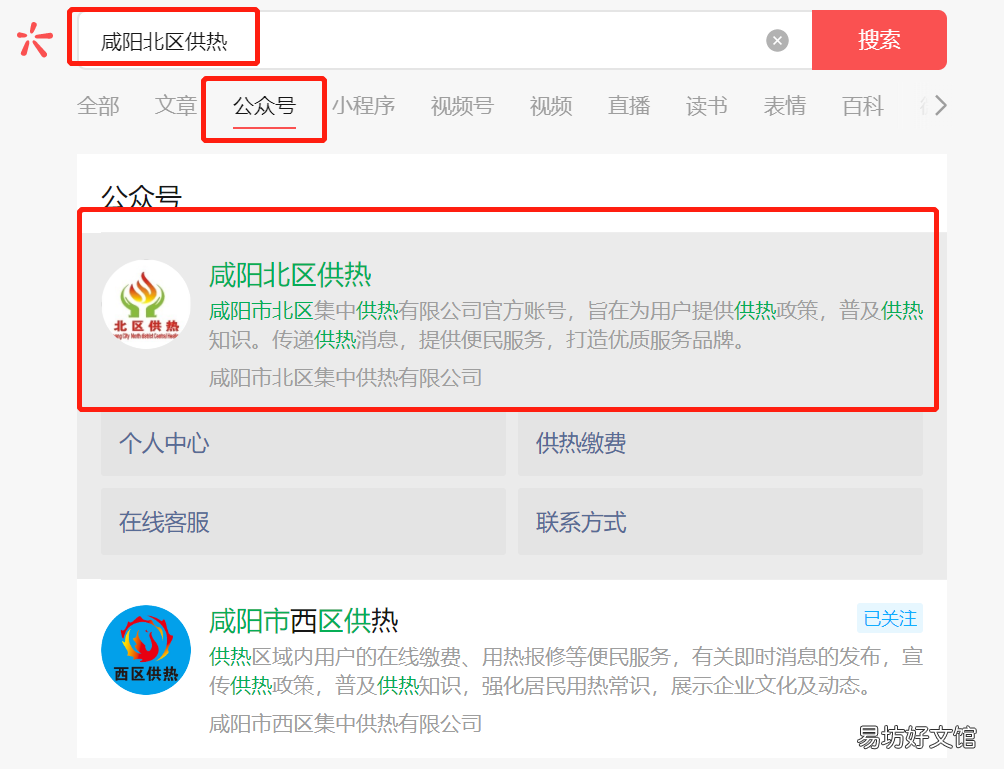Open the 西区供热 account avatar

point(146,650)
